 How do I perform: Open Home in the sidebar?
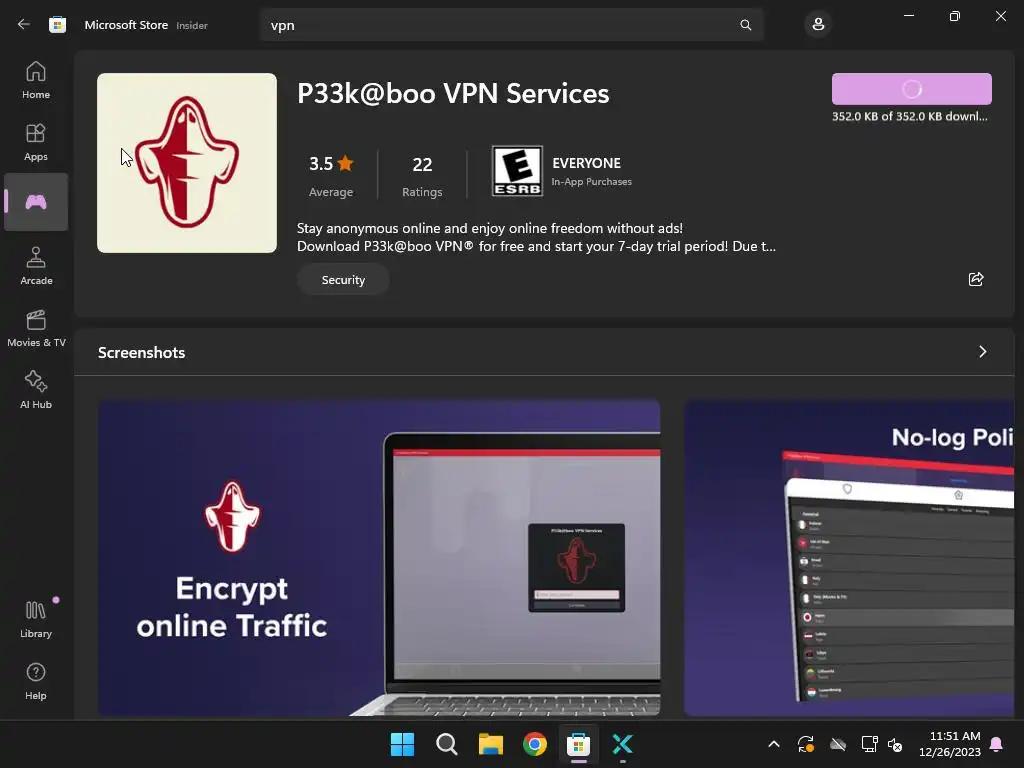click(36, 80)
